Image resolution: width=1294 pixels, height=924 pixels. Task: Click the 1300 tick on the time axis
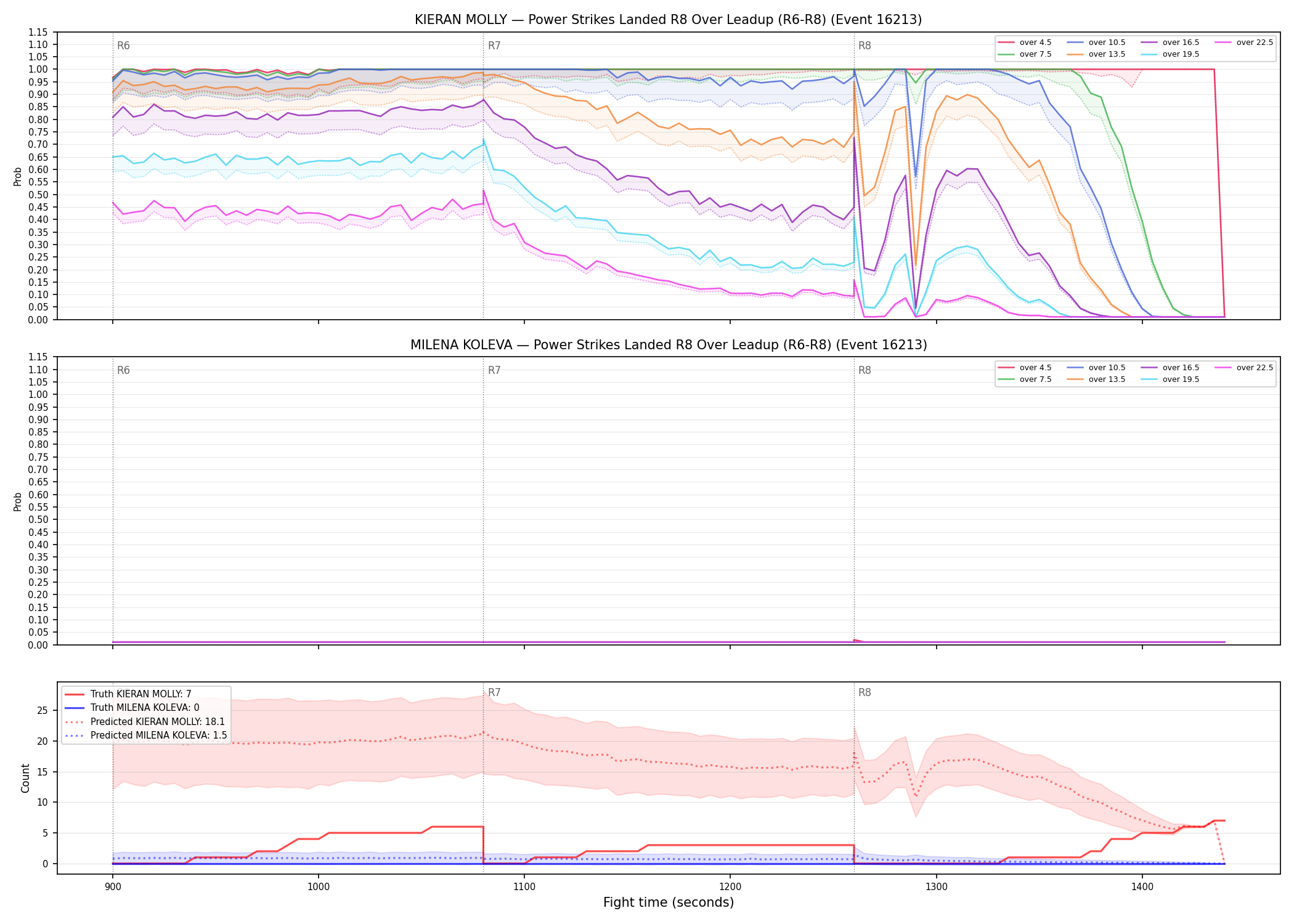pos(937,886)
